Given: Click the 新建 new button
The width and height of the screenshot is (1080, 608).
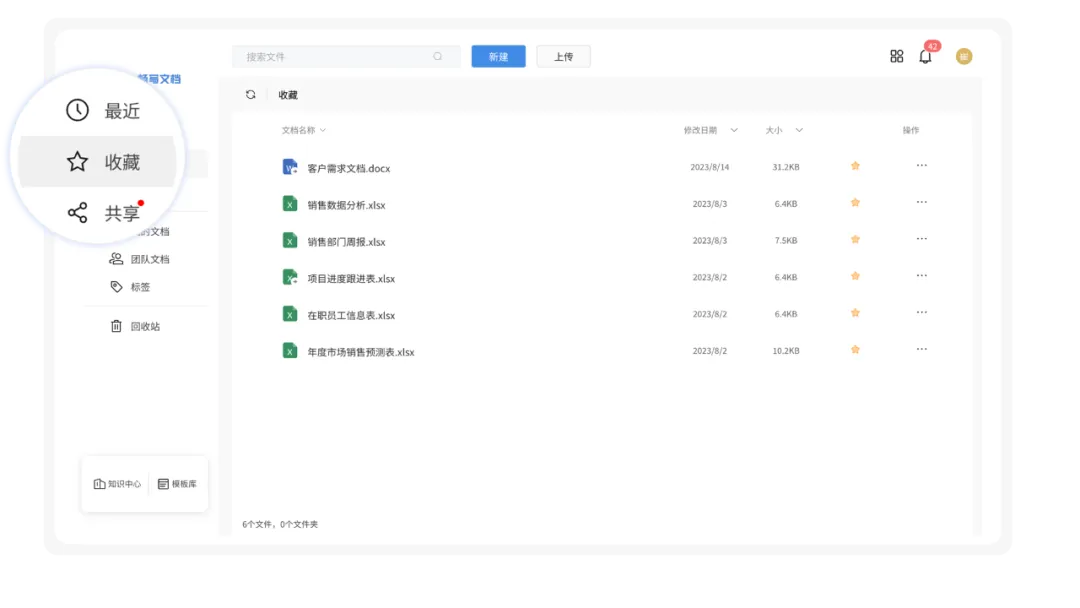Looking at the screenshot, I should click(x=498, y=56).
